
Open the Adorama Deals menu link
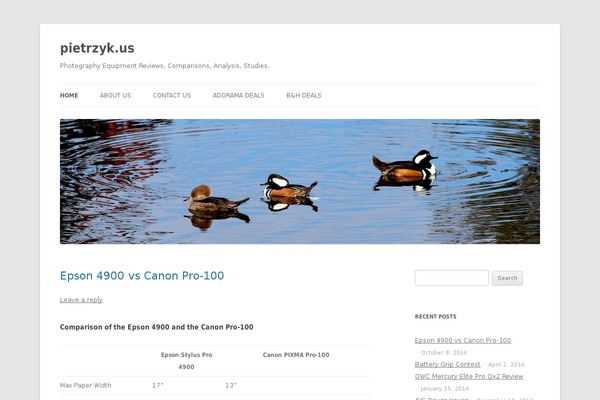click(x=238, y=95)
